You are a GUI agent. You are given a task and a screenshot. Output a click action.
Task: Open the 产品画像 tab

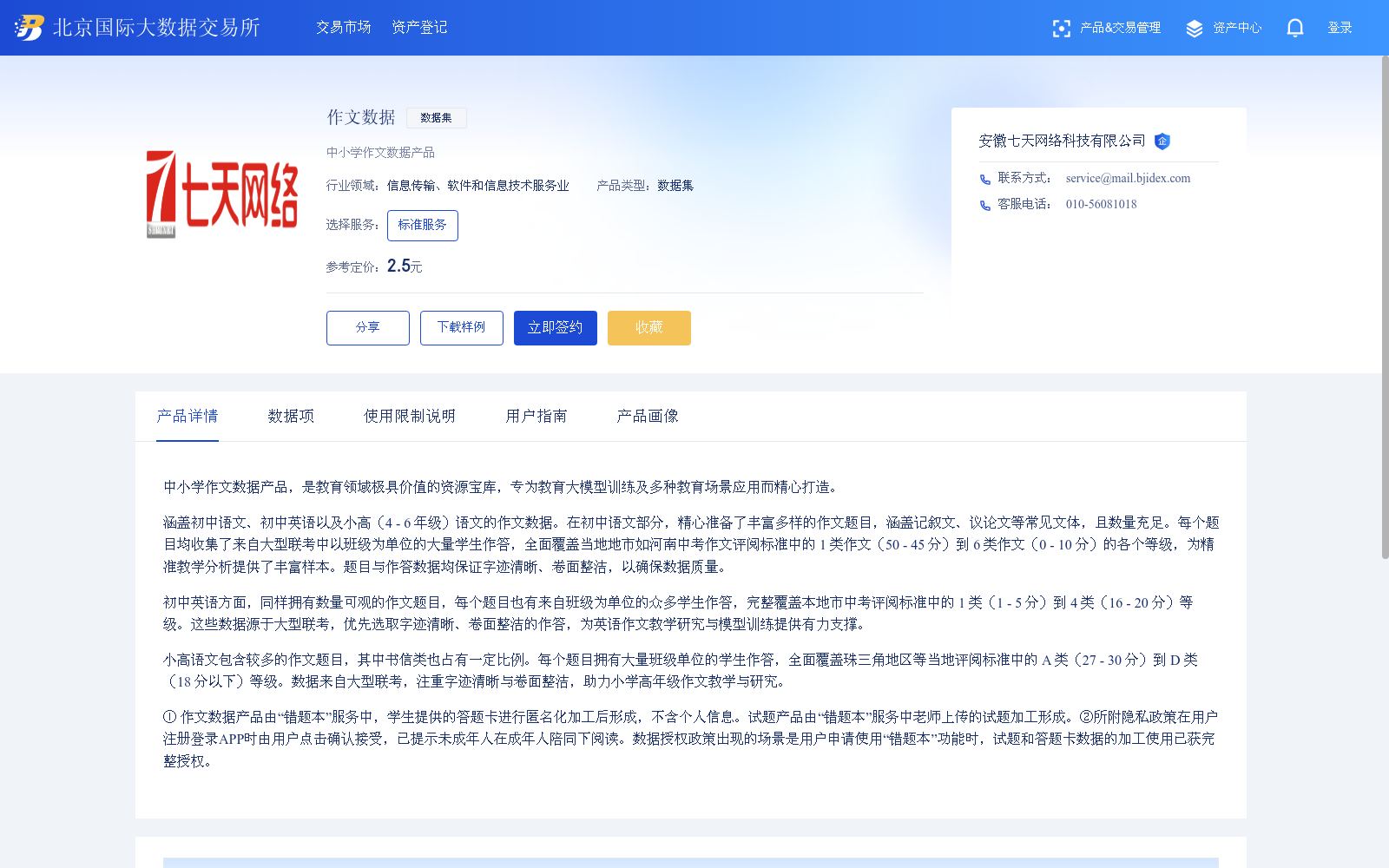(648, 417)
